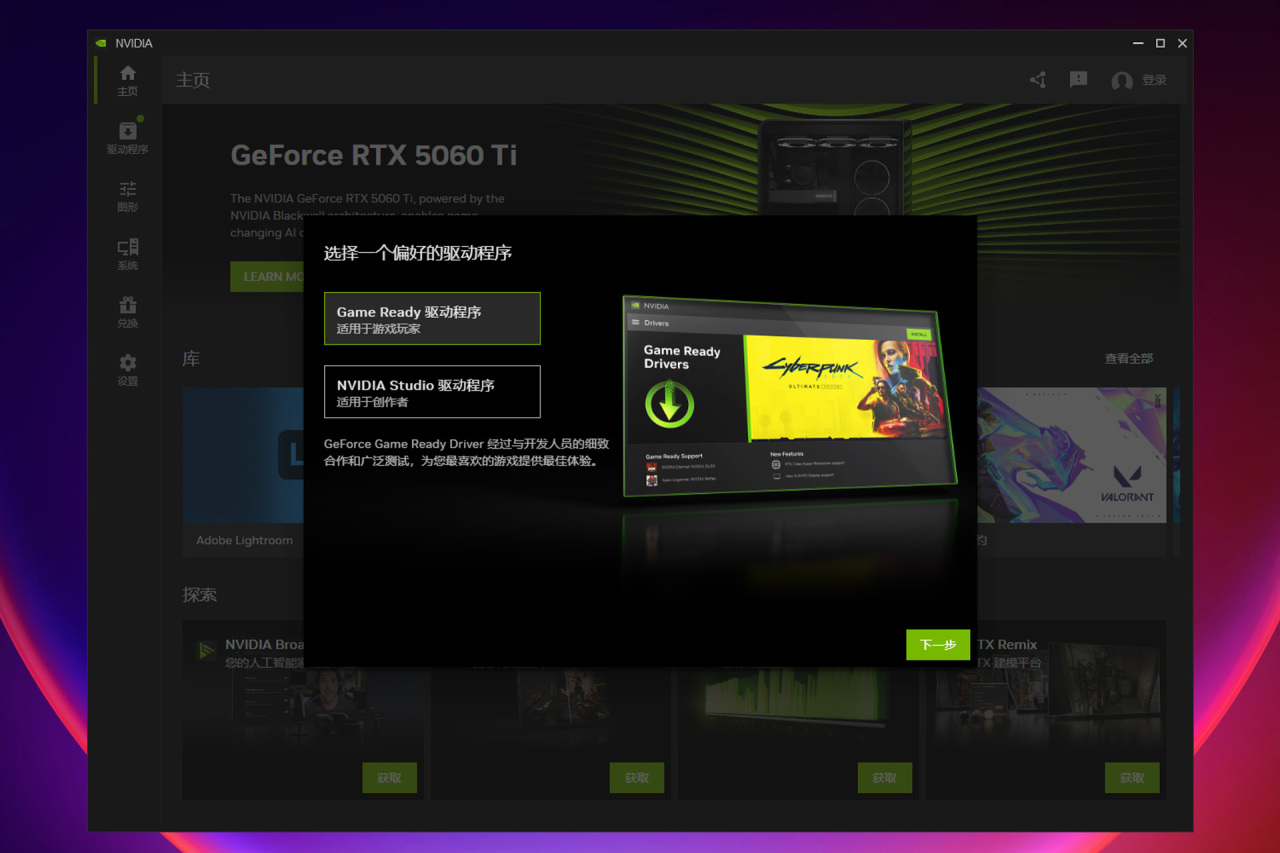The height and width of the screenshot is (853, 1280).
Task: Open the Adobe Lightroom library tile
Action: click(243, 472)
